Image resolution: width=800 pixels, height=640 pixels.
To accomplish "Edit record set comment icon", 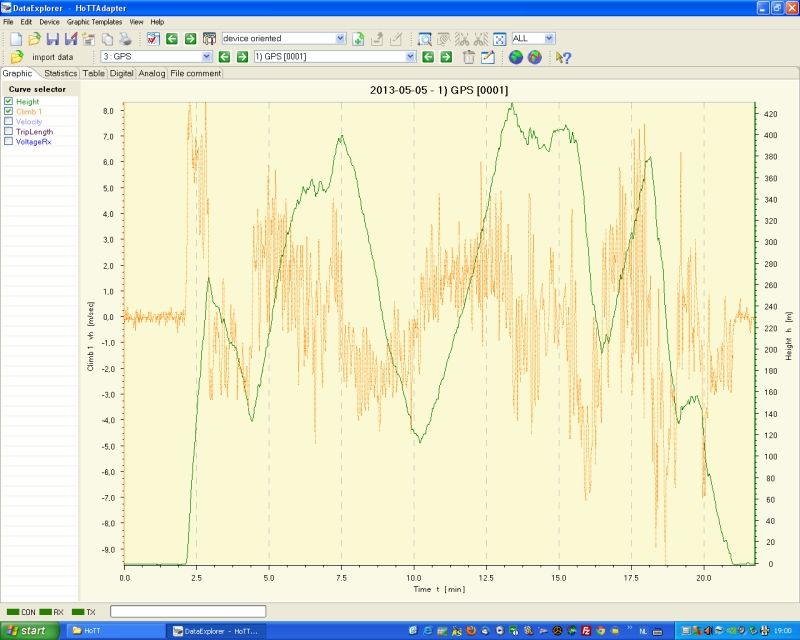I will [488, 57].
